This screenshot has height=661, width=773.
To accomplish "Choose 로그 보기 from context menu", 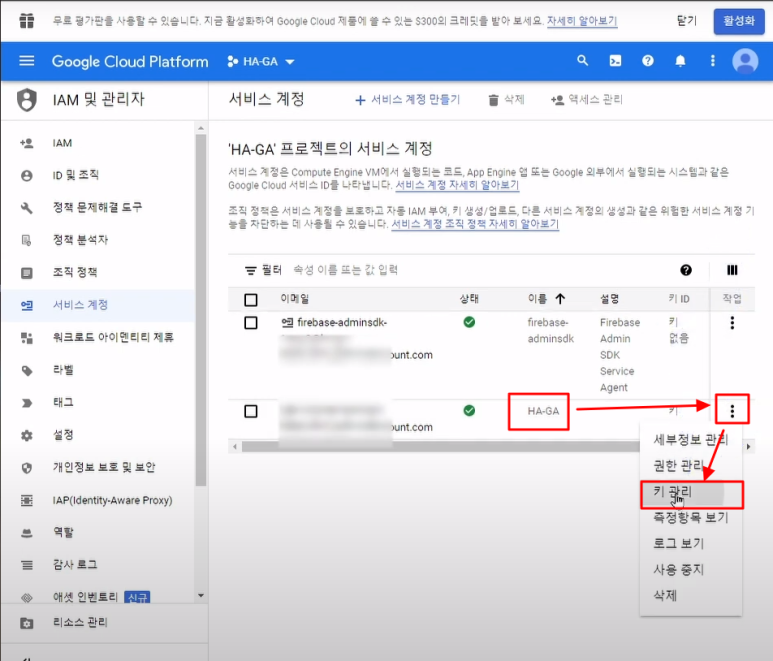I will [691, 543].
